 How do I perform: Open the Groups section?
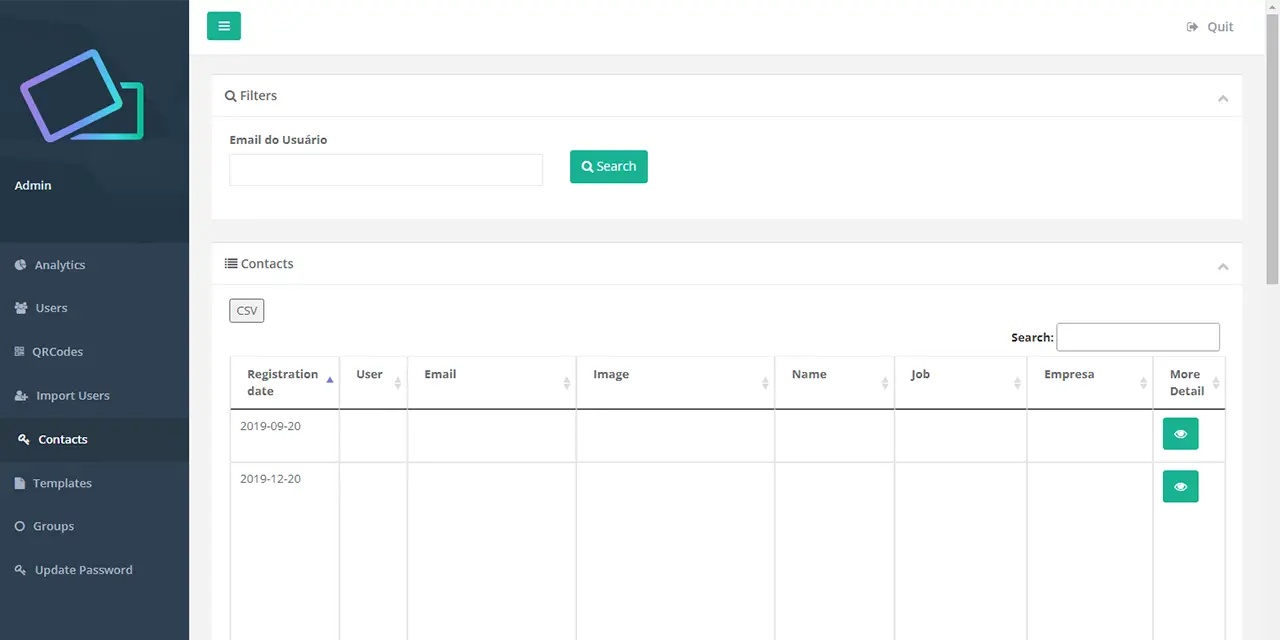click(53, 526)
